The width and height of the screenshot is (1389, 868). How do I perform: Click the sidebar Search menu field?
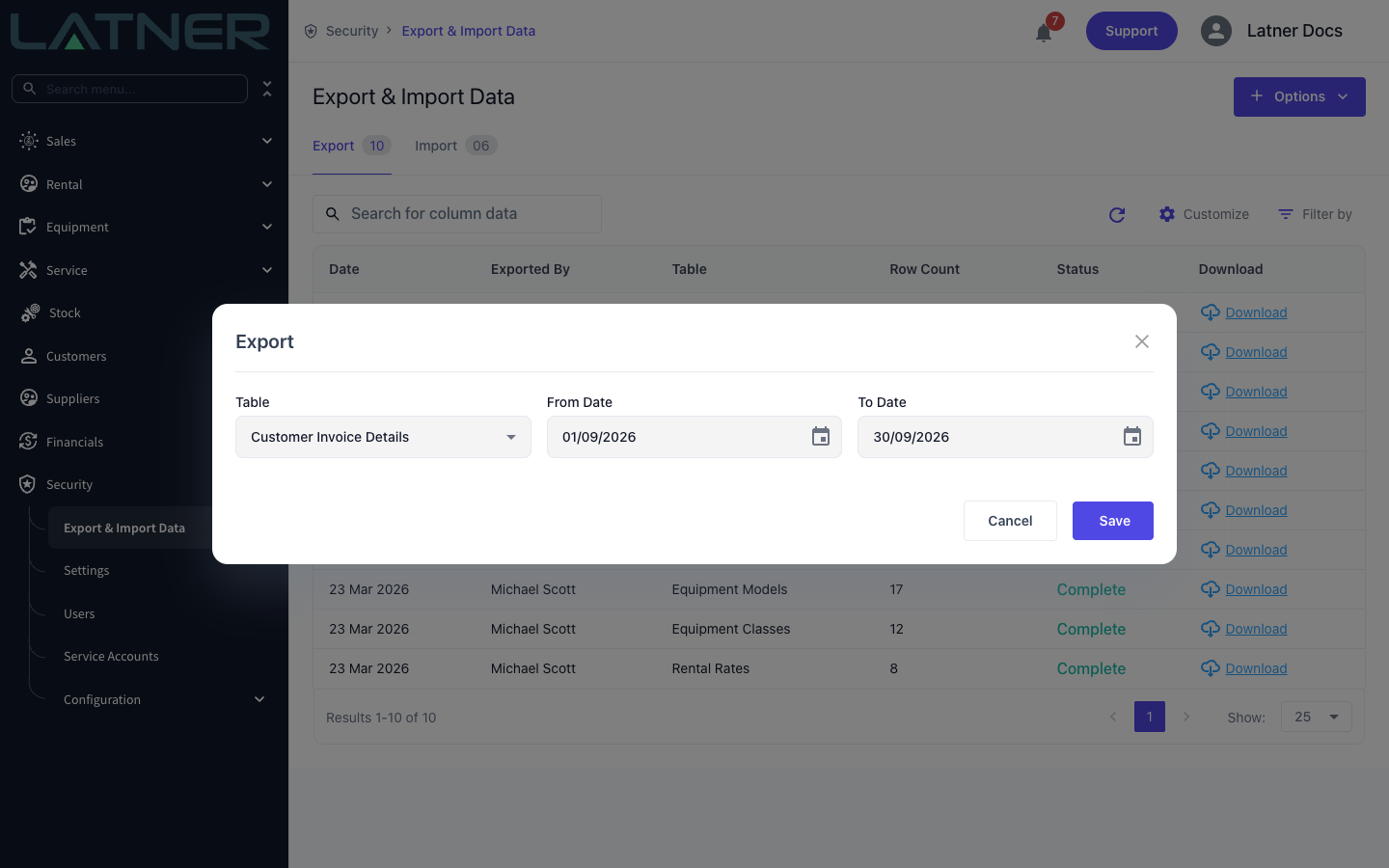click(x=129, y=89)
